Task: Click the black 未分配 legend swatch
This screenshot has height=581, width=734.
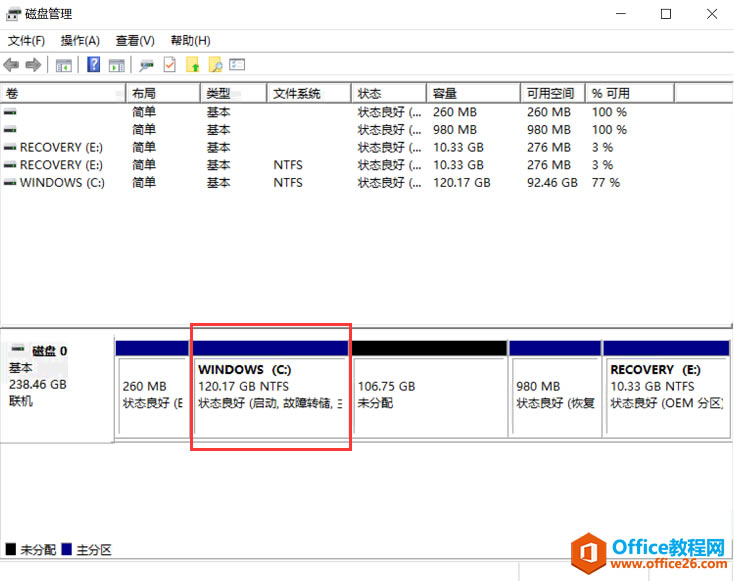Action: 11,549
